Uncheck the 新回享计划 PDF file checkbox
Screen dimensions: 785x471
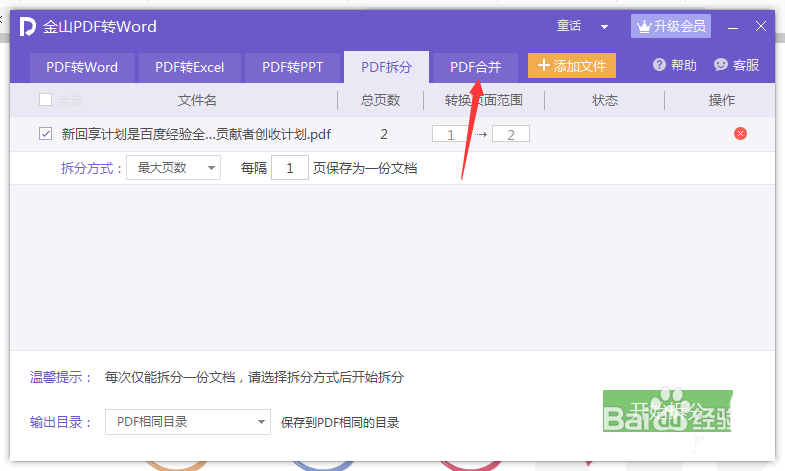click(x=46, y=134)
